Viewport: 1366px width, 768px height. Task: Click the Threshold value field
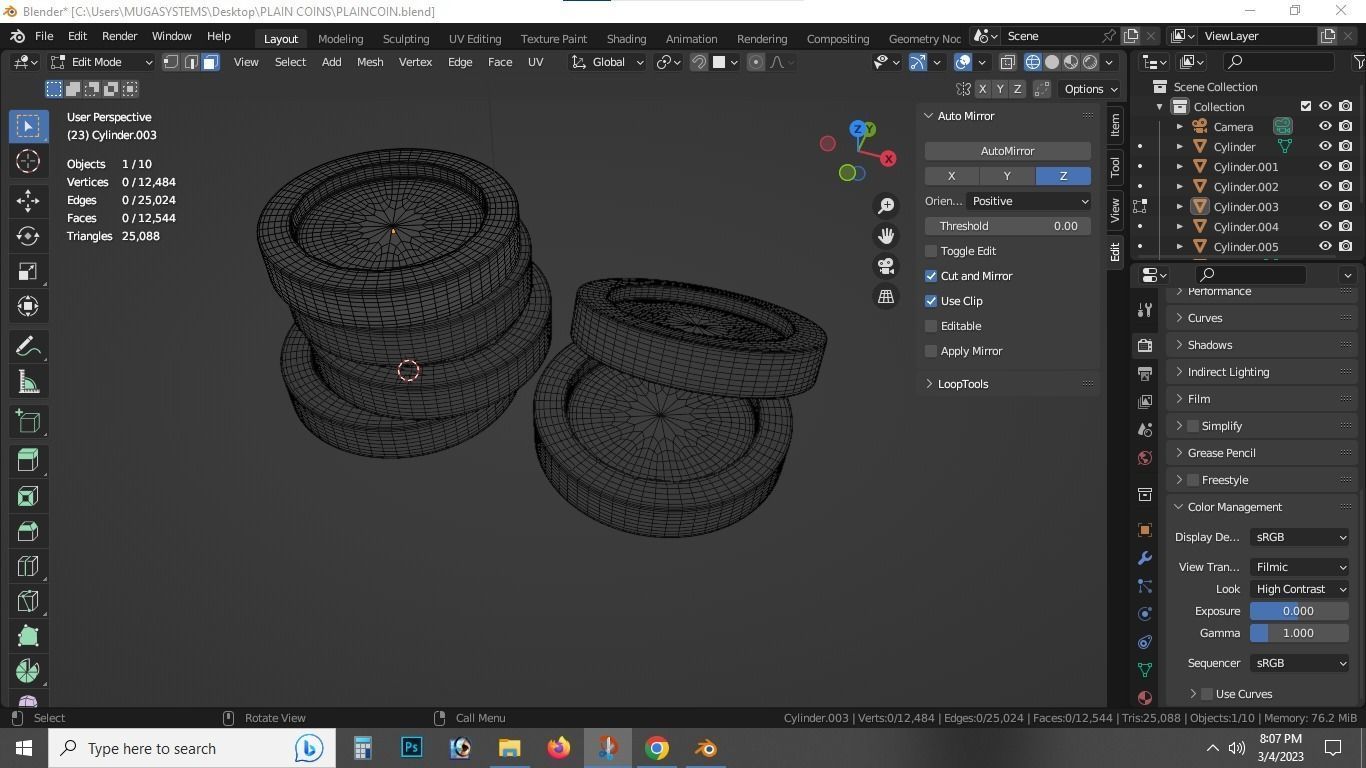click(1007, 226)
